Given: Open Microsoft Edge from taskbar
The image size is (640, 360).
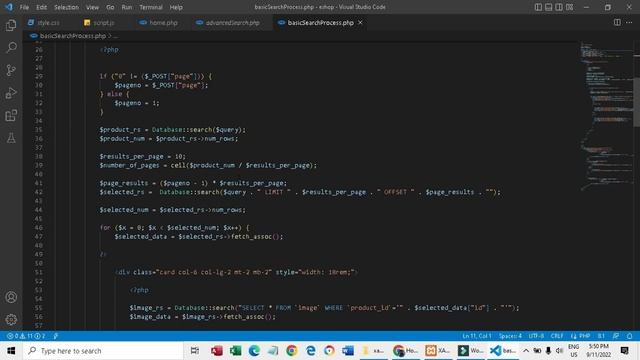Looking at the screenshot, I should pyautogui.click(x=254, y=351).
